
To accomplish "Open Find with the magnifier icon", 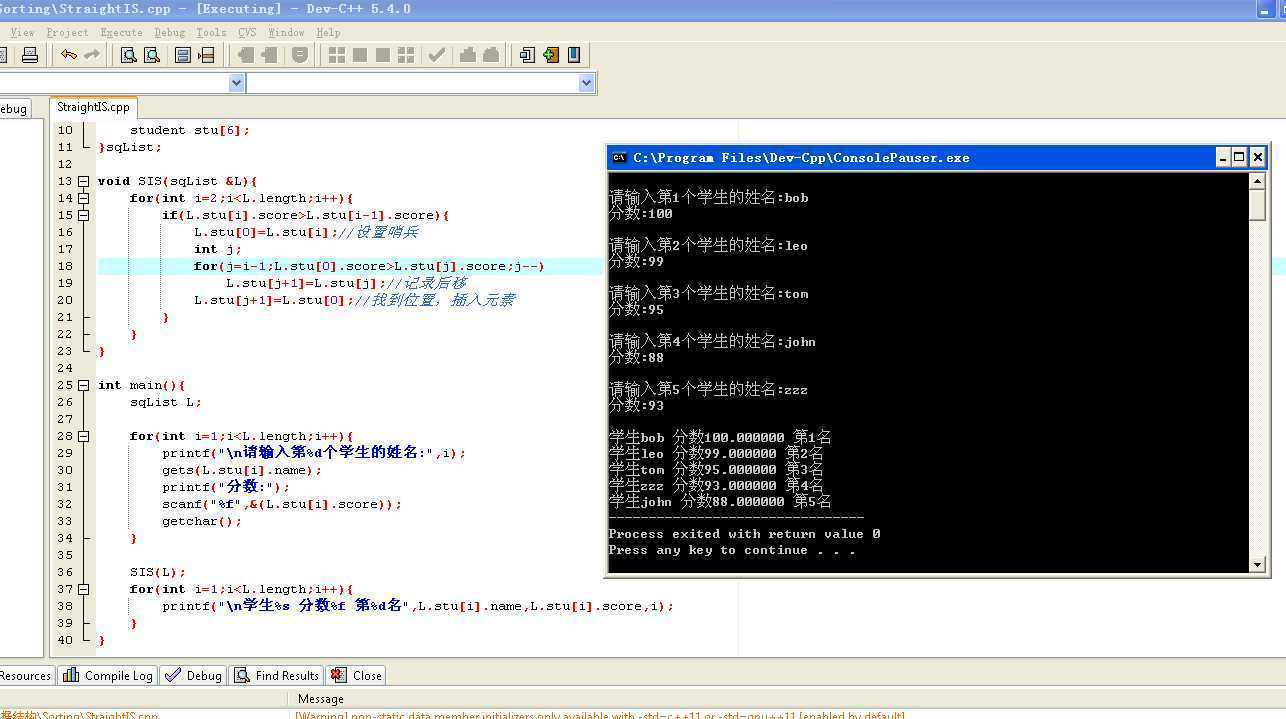I will [x=128, y=55].
